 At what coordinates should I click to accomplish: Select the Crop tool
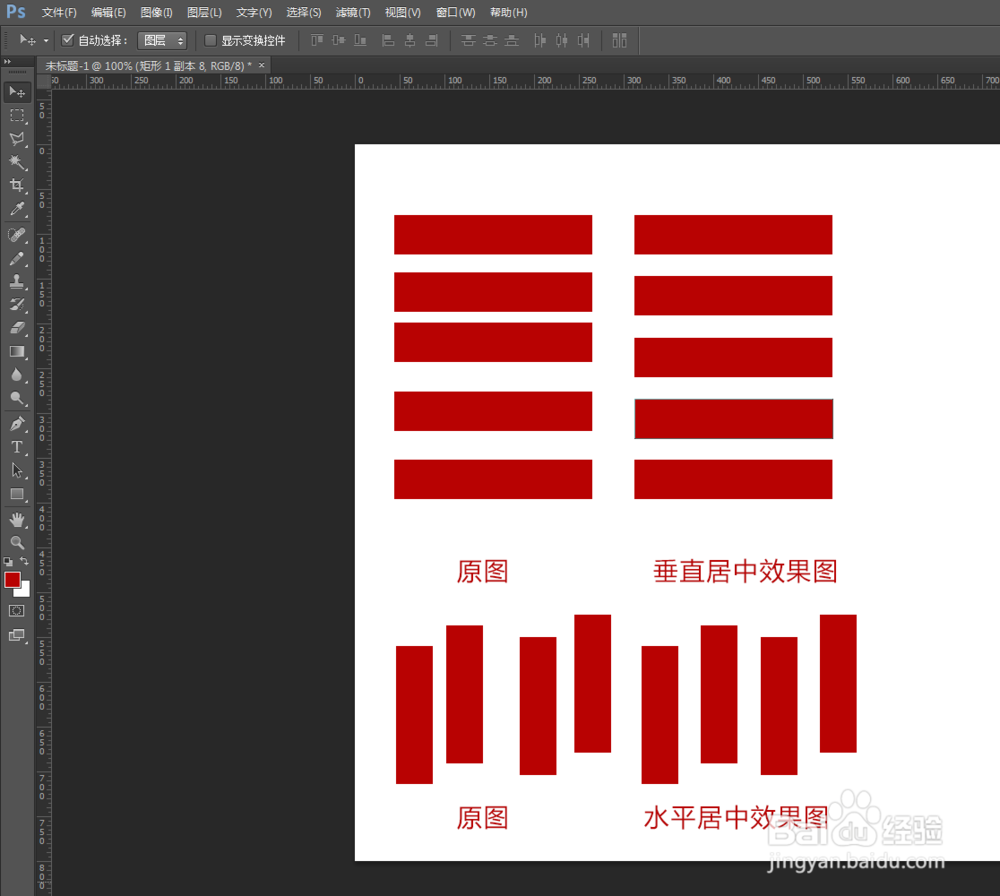[x=17, y=186]
